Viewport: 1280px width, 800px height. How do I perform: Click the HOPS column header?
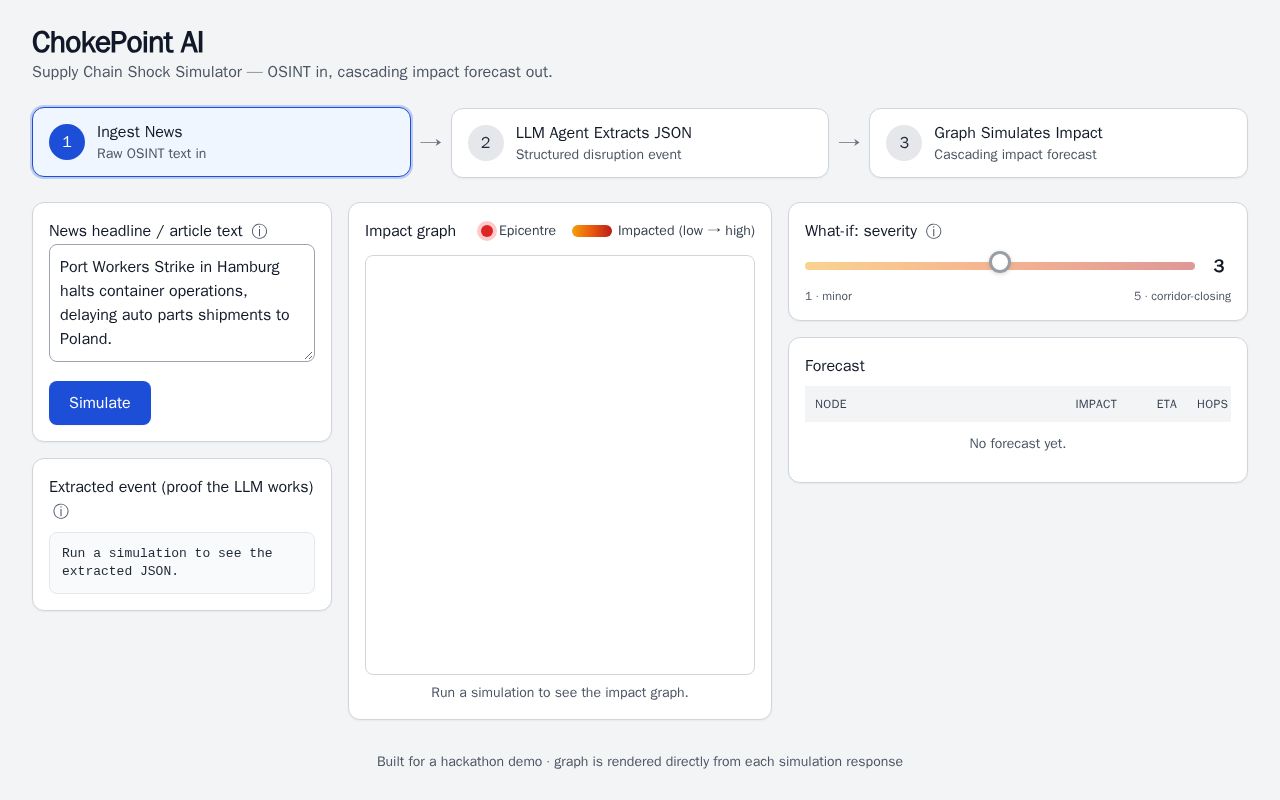tap(1212, 404)
